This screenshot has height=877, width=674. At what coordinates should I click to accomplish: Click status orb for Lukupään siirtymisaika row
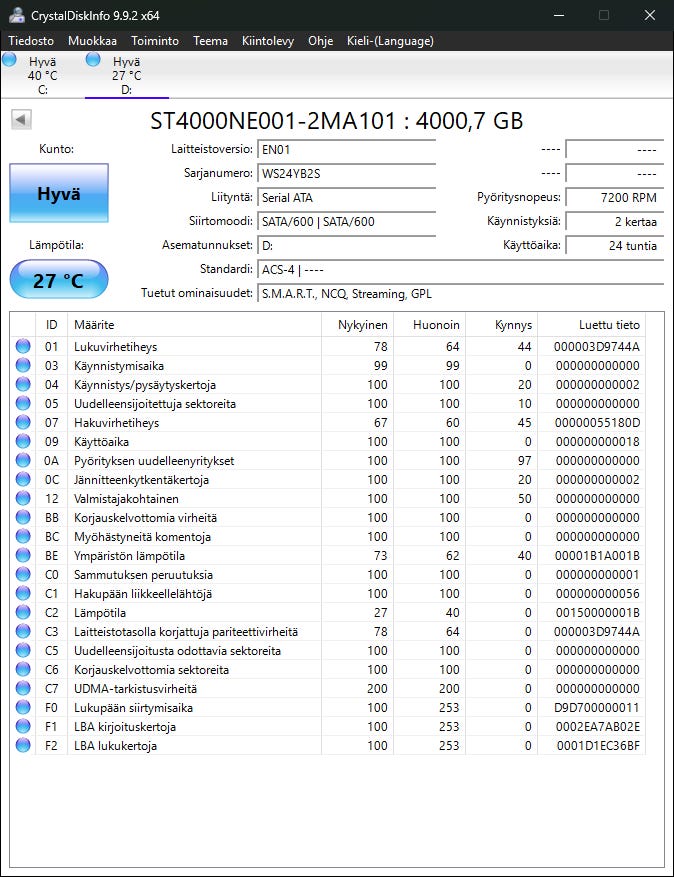tap(23, 708)
